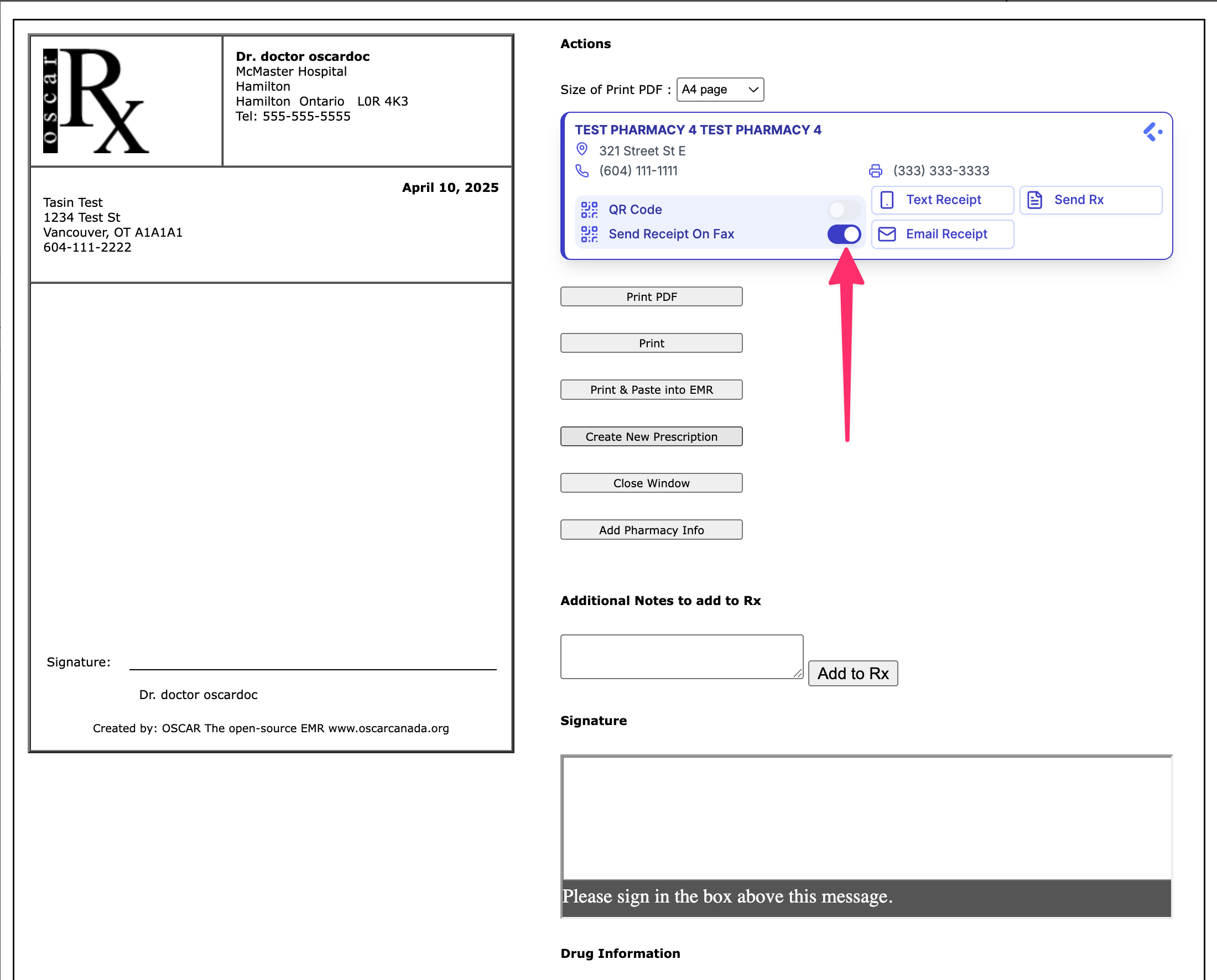Click inside the Signature drawing box
This screenshot has height=980, width=1217.
[x=866, y=817]
